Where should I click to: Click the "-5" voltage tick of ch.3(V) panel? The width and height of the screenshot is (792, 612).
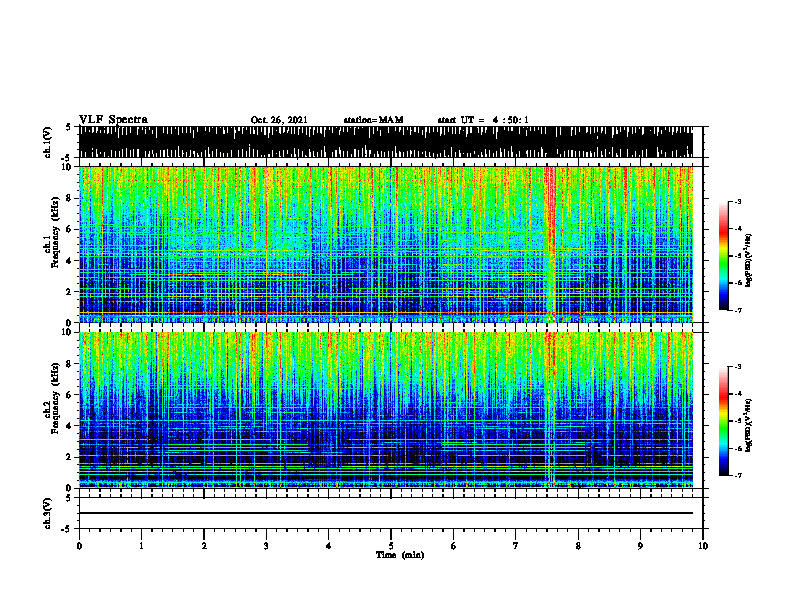[x=67, y=529]
